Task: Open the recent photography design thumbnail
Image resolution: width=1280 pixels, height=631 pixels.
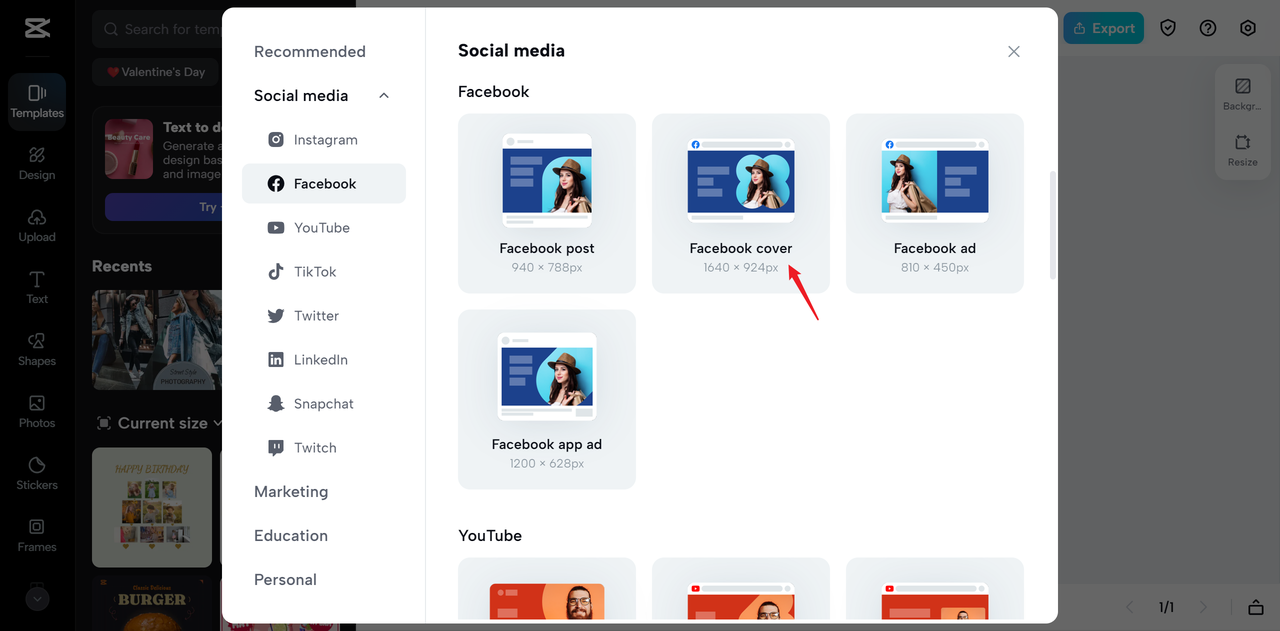Action: coord(157,340)
